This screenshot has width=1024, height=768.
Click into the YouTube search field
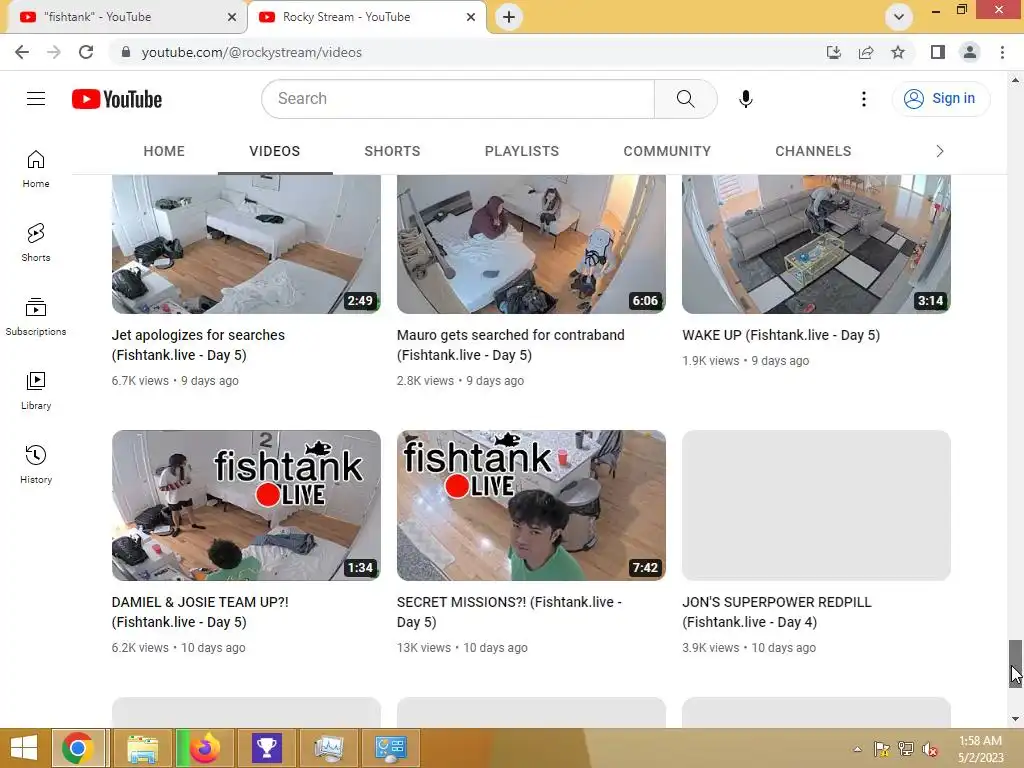click(458, 99)
